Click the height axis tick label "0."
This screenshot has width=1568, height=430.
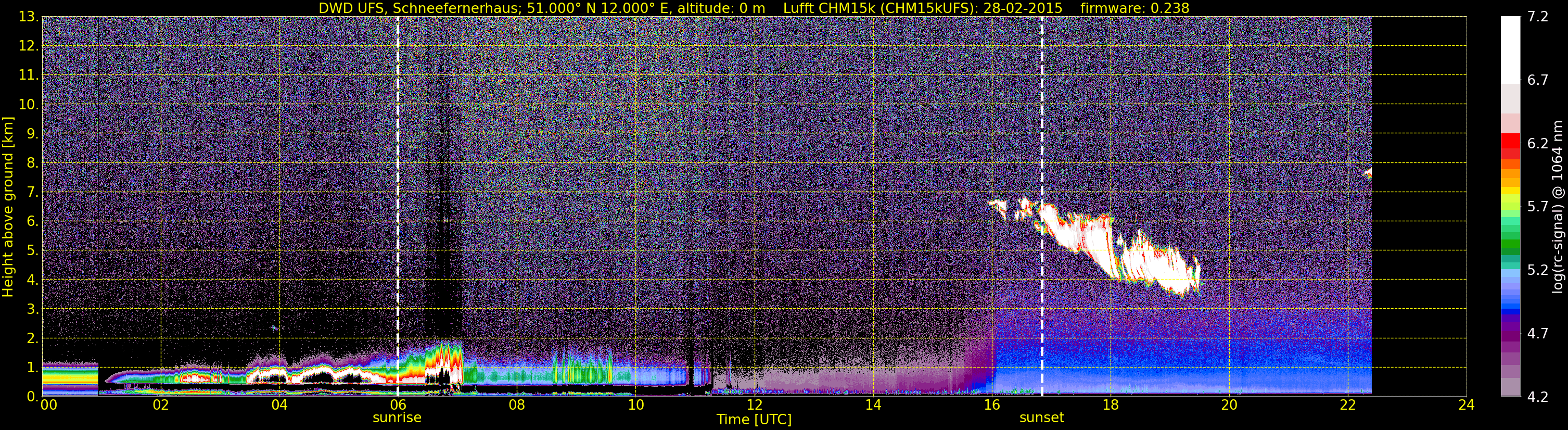[x=32, y=396]
